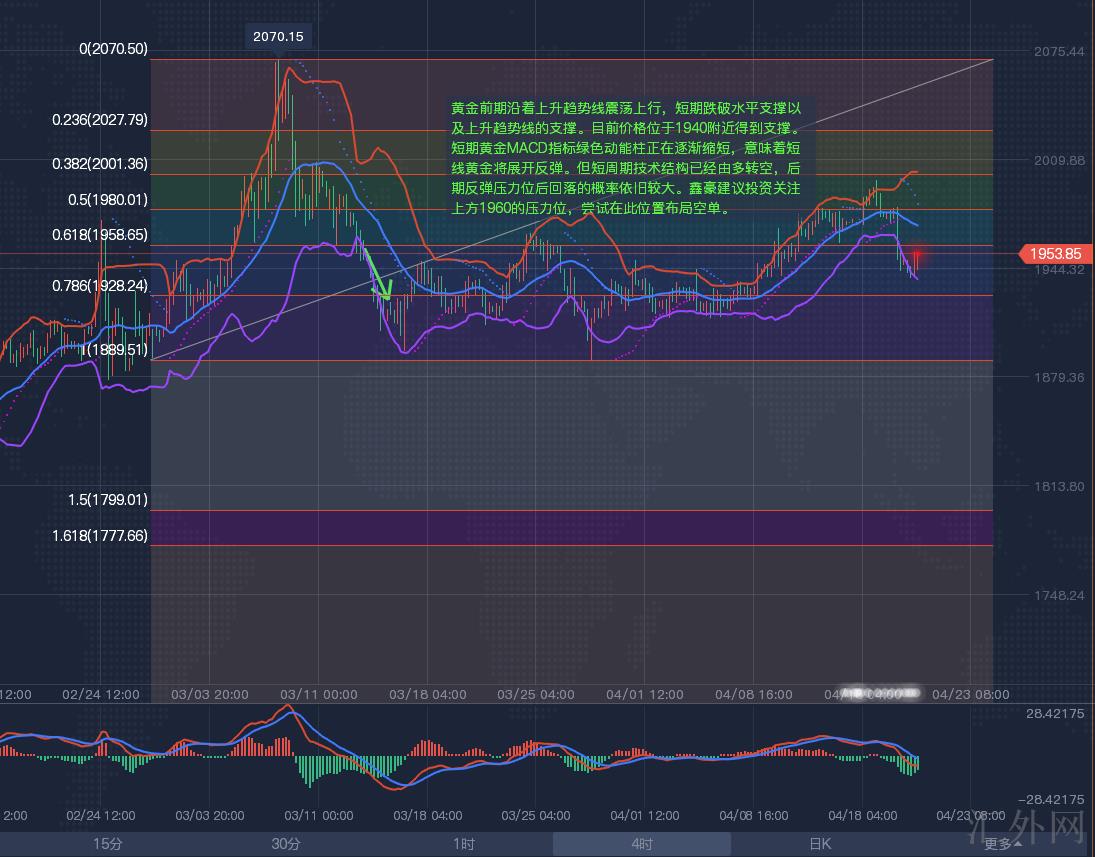
Task: Click the 2070.15 high price label
Action: 278,37
